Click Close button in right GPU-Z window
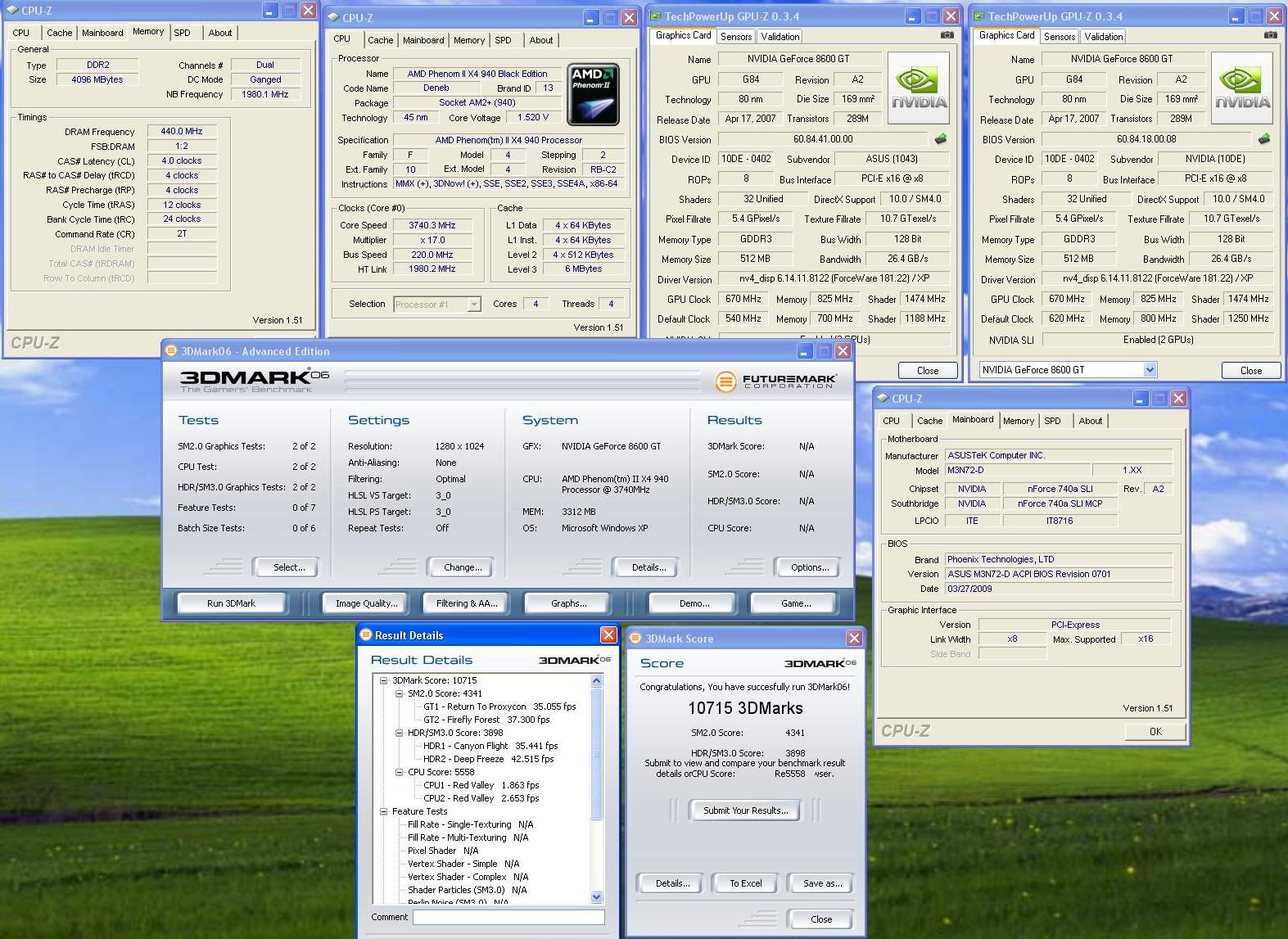Screen dimensions: 1288x939 pyautogui.click(x=1251, y=371)
